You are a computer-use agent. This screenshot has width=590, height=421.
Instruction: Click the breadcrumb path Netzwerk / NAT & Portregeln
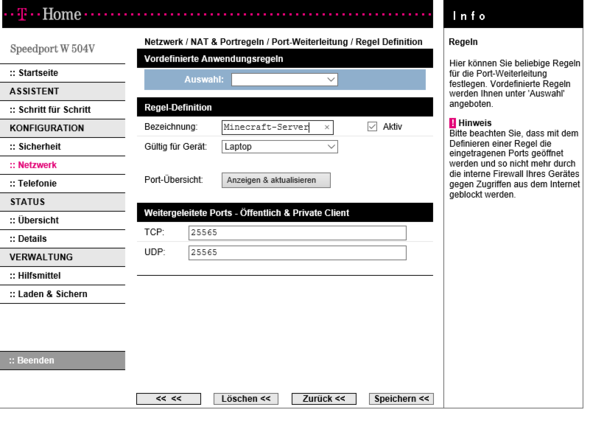(x=204, y=42)
